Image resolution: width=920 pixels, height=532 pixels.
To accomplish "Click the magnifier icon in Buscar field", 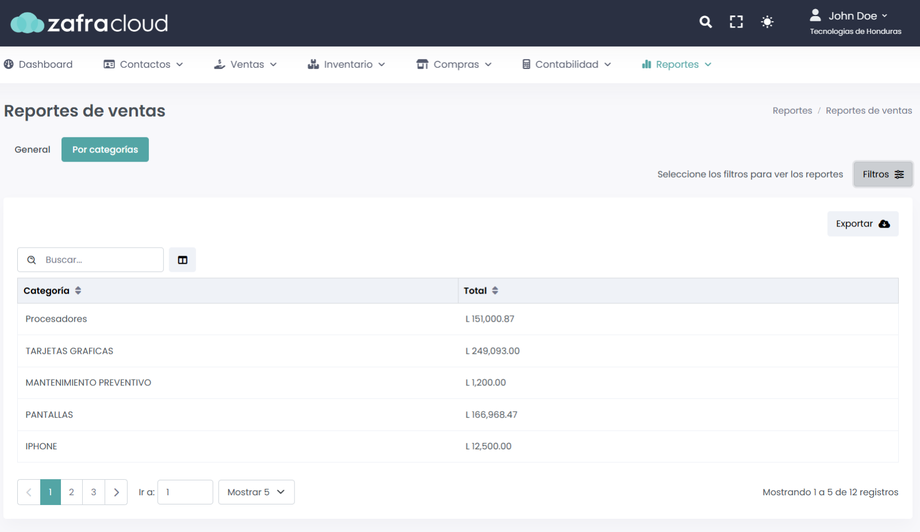I will (x=32, y=260).
